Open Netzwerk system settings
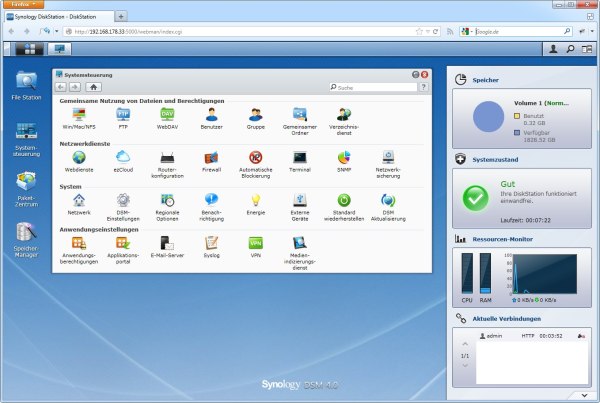This screenshot has height=403, width=600. [x=79, y=204]
